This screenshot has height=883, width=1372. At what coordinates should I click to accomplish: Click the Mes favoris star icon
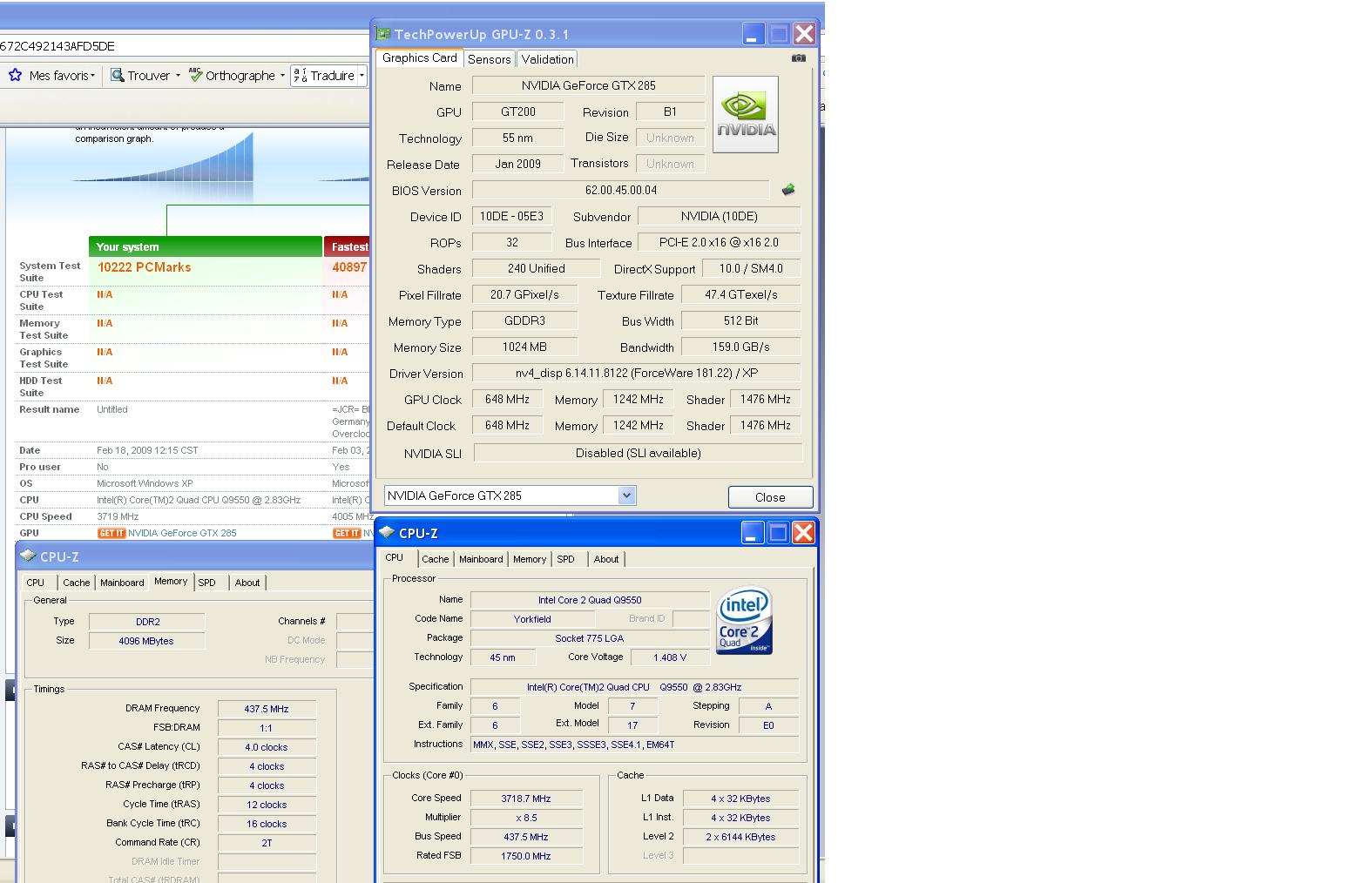pyautogui.click(x=15, y=75)
